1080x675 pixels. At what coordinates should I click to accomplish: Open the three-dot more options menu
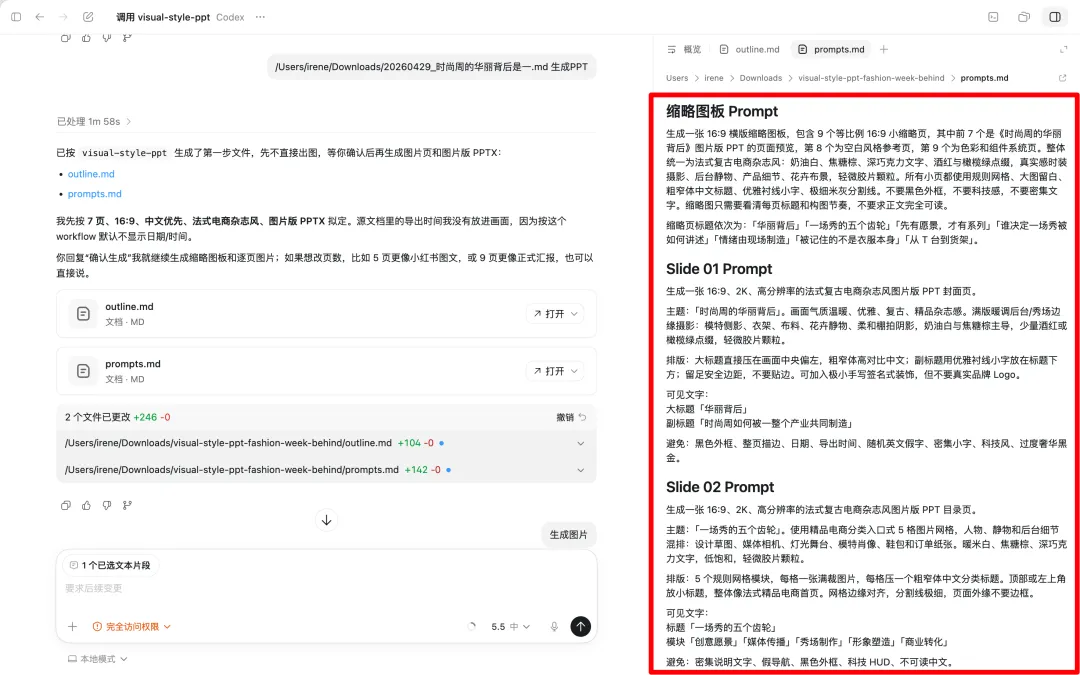[x=261, y=17]
